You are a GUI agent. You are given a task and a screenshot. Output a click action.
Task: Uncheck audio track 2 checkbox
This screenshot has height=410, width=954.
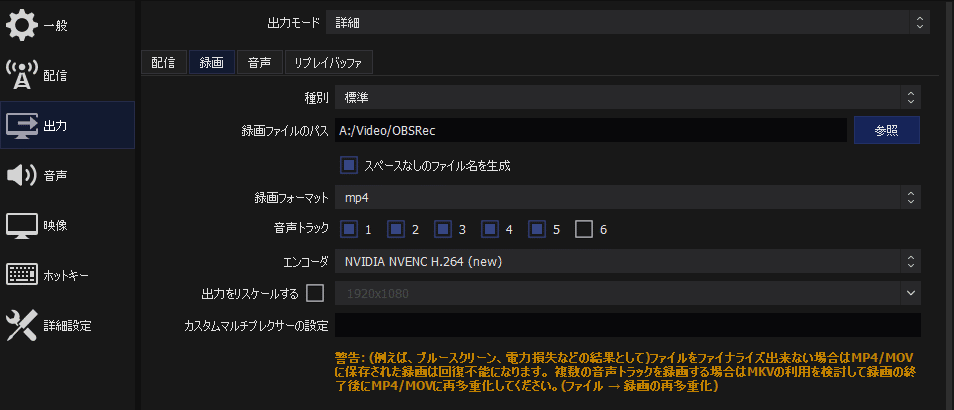pos(396,229)
